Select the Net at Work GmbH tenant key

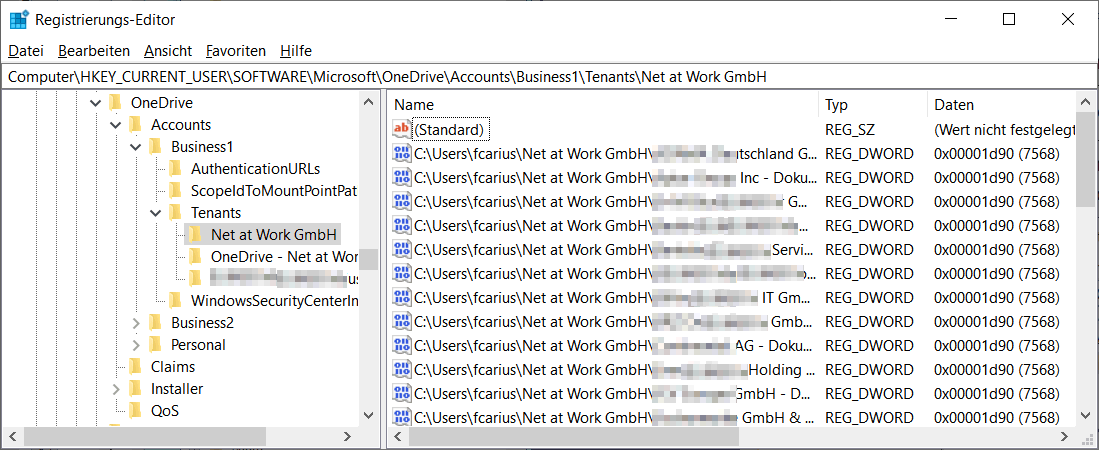275,234
